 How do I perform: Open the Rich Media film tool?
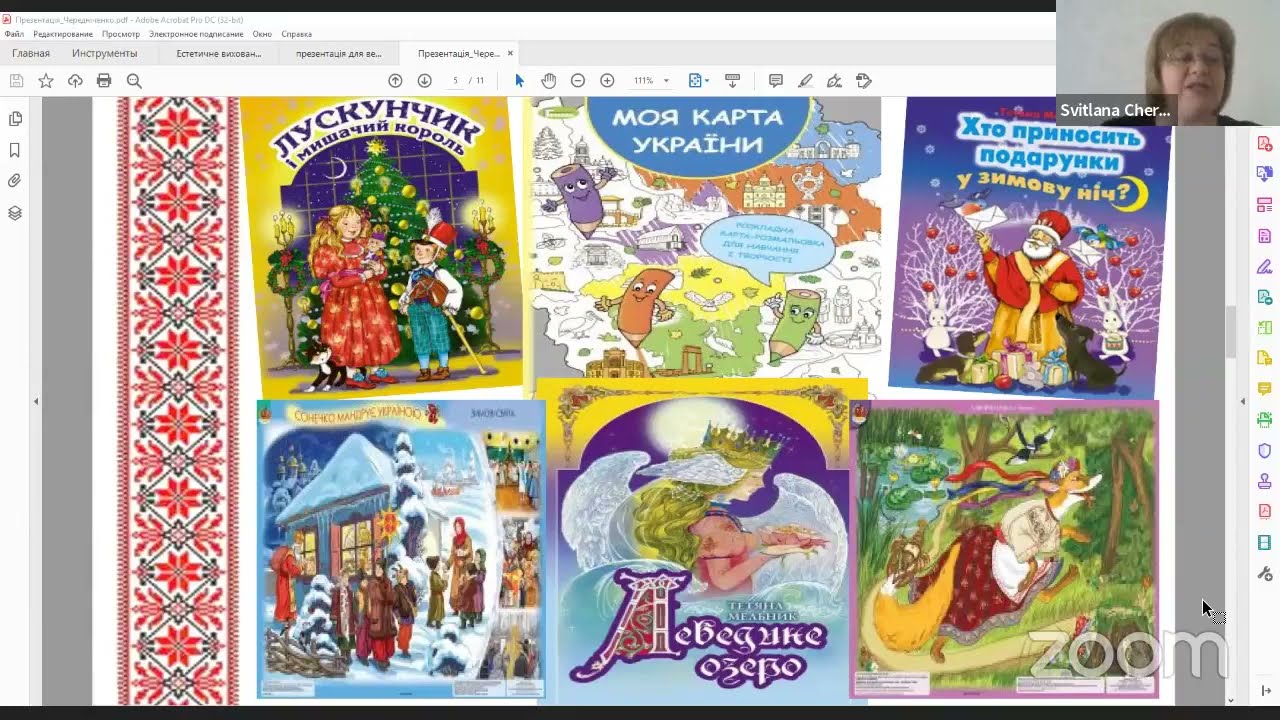click(x=1265, y=543)
